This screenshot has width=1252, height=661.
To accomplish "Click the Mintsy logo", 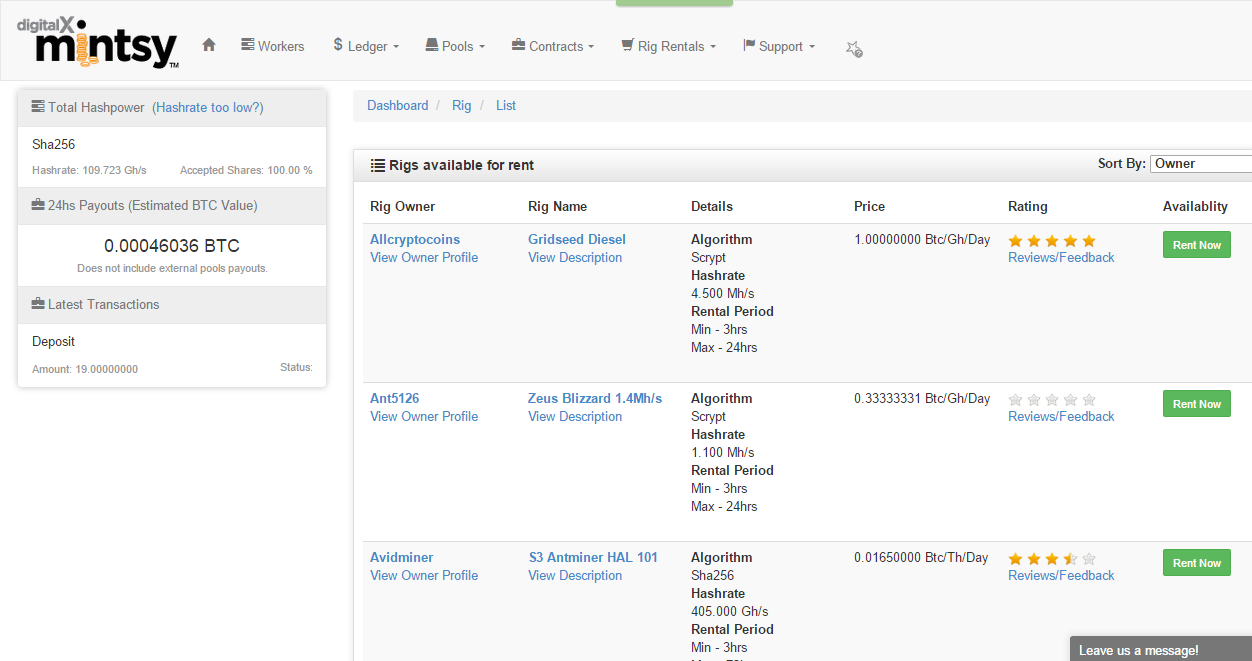I will pos(98,44).
